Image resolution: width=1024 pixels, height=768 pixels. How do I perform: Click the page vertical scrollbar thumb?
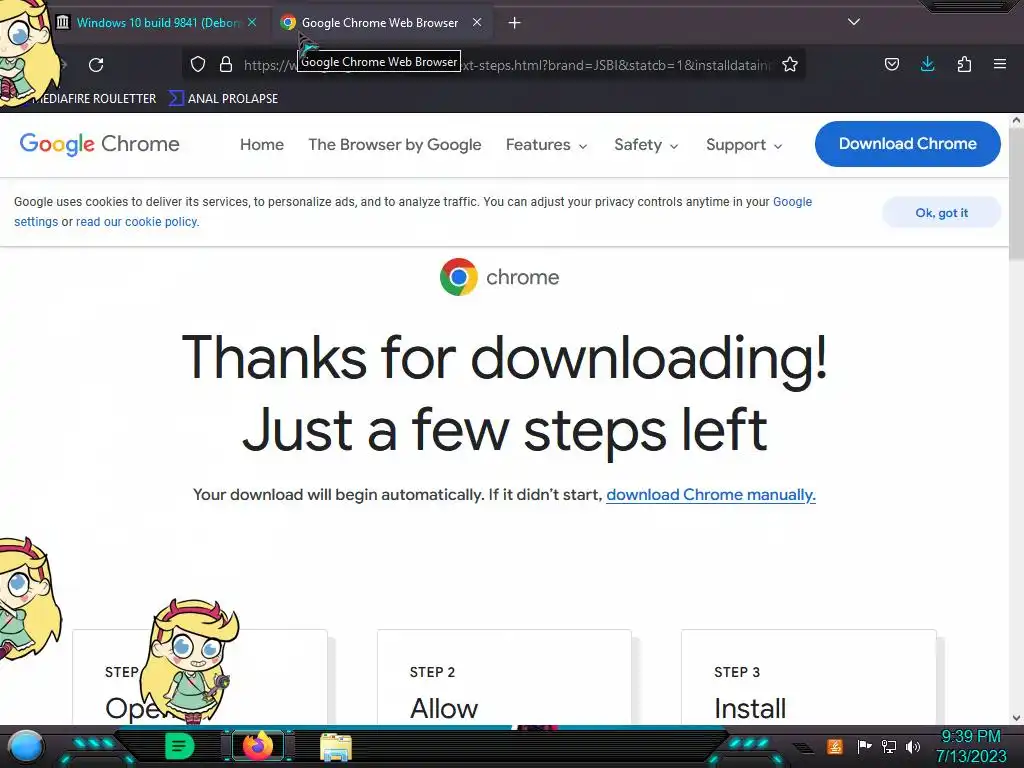(x=1016, y=194)
